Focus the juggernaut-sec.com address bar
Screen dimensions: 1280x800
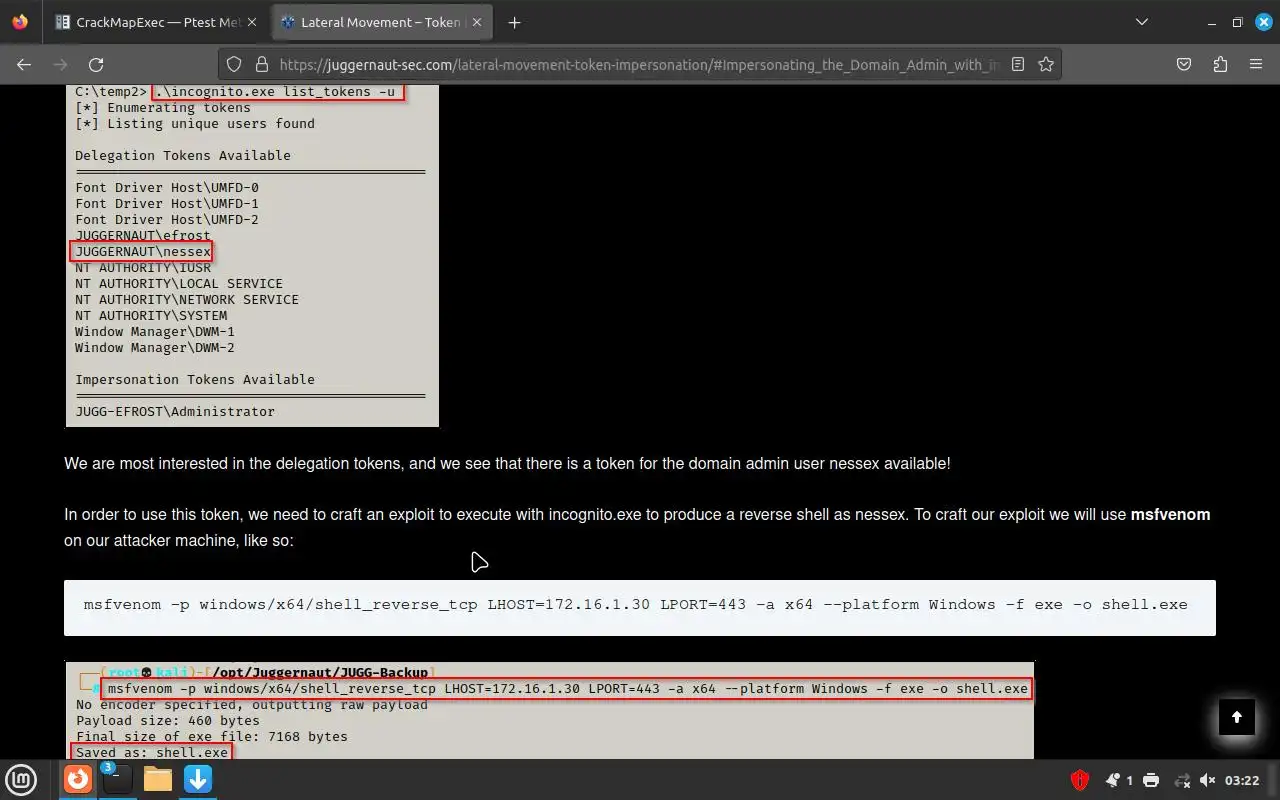pos(640,64)
